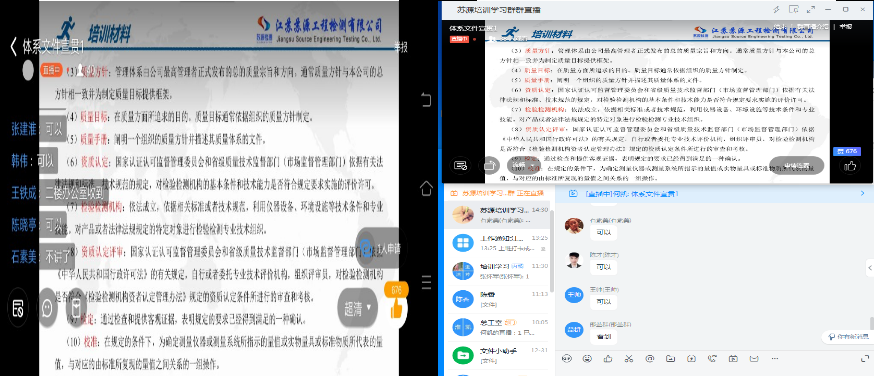Start a call with the phone icon
The height and width of the screenshot is (376, 874).
[712, 358]
